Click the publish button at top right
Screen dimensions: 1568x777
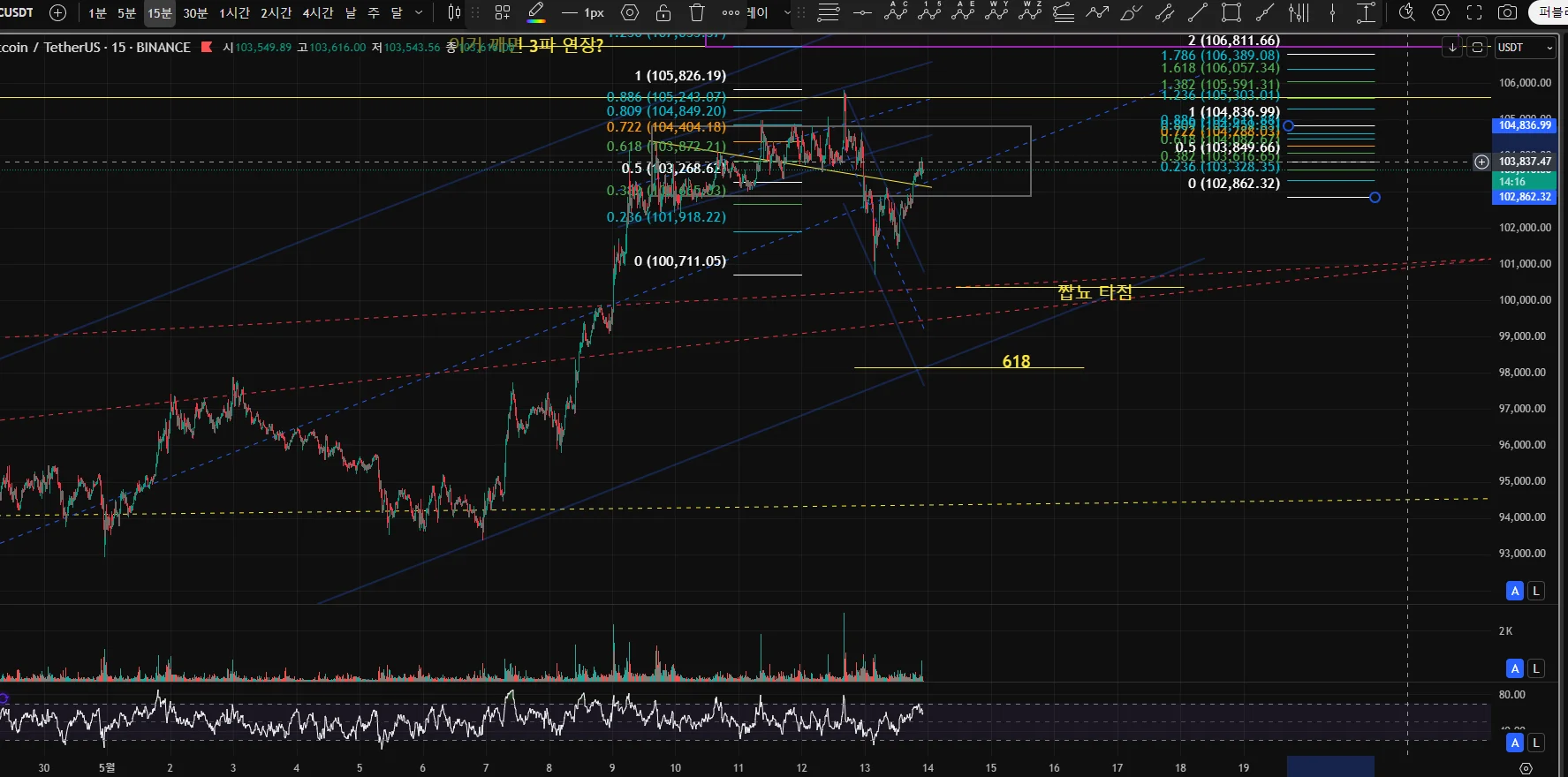[x=1549, y=12]
